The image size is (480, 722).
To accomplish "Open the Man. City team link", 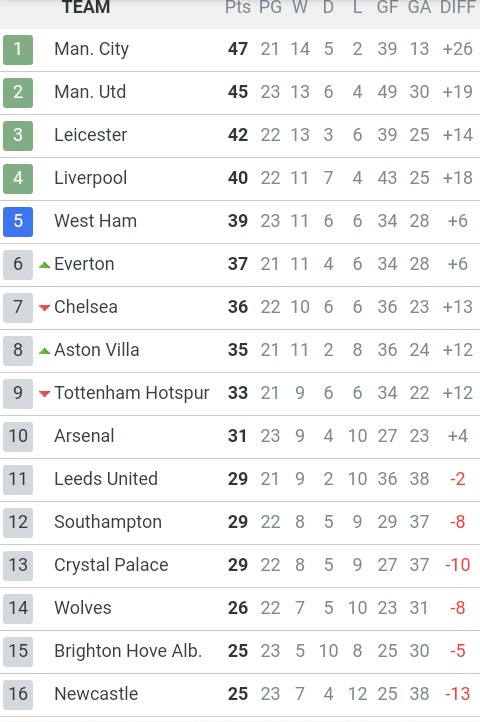I will [91, 49].
